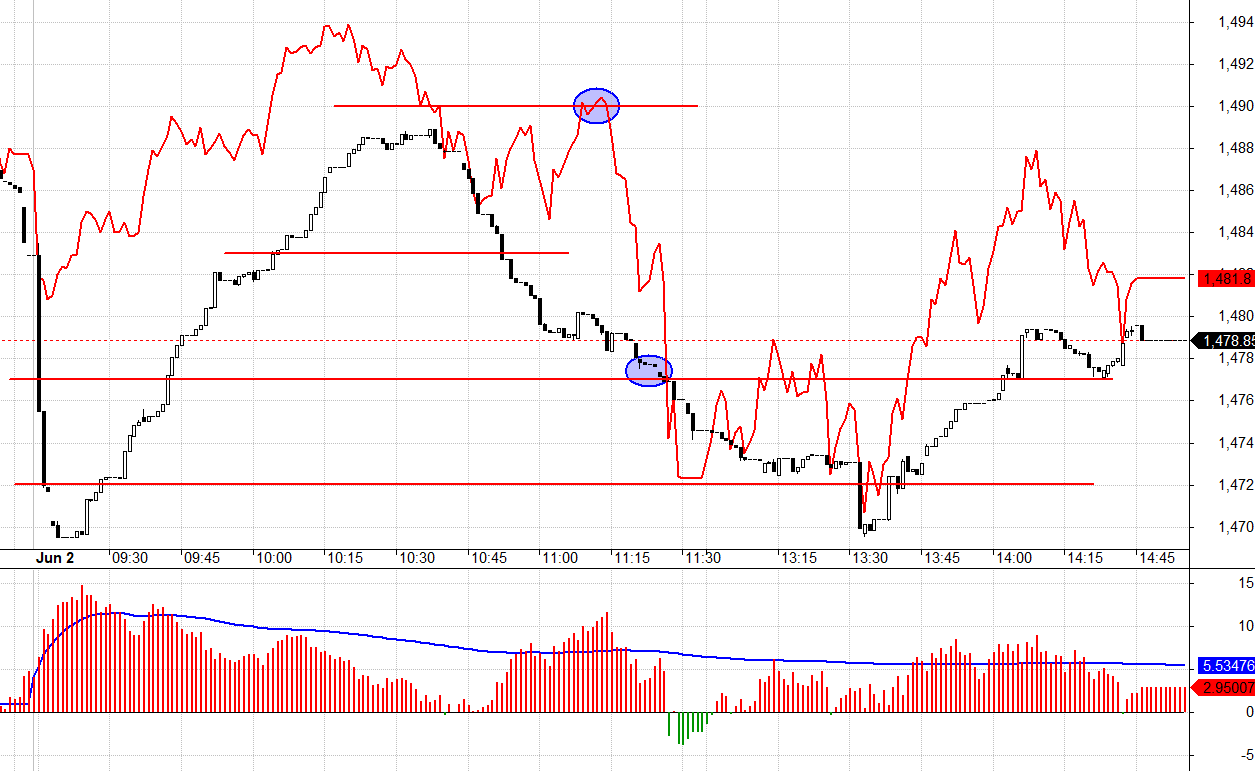Click the 10:15 time axis label
This screenshot has height=771, width=1255.
(x=345, y=558)
